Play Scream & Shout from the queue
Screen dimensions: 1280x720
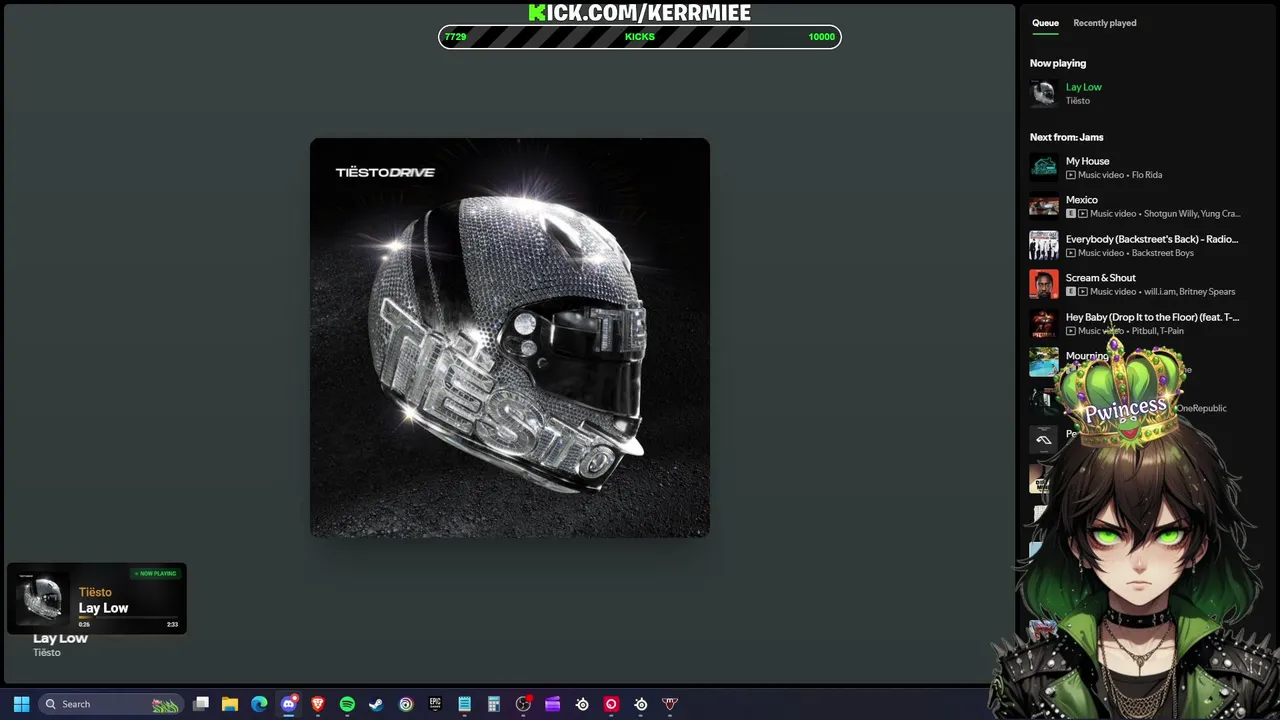[x=1100, y=278]
